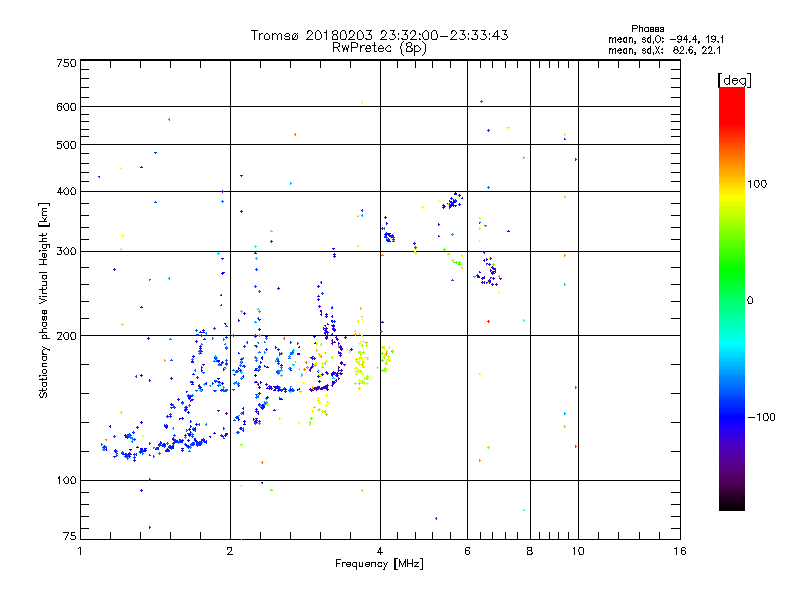Image resolution: width=800 pixels, height=600 pixels.
Task: Click the y-axis tick label 500
Action: tap(66, 145)
